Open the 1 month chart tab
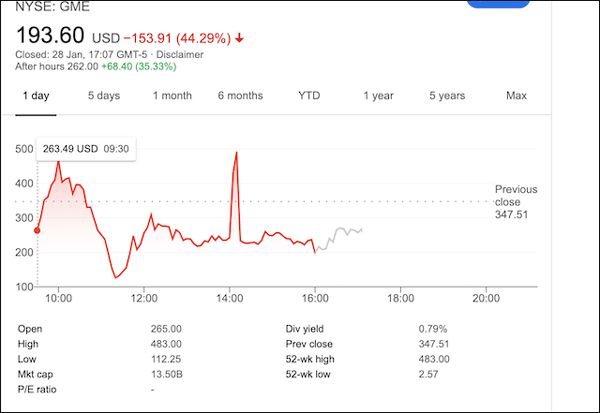This screenshot has height=413, width=600. 172,96
